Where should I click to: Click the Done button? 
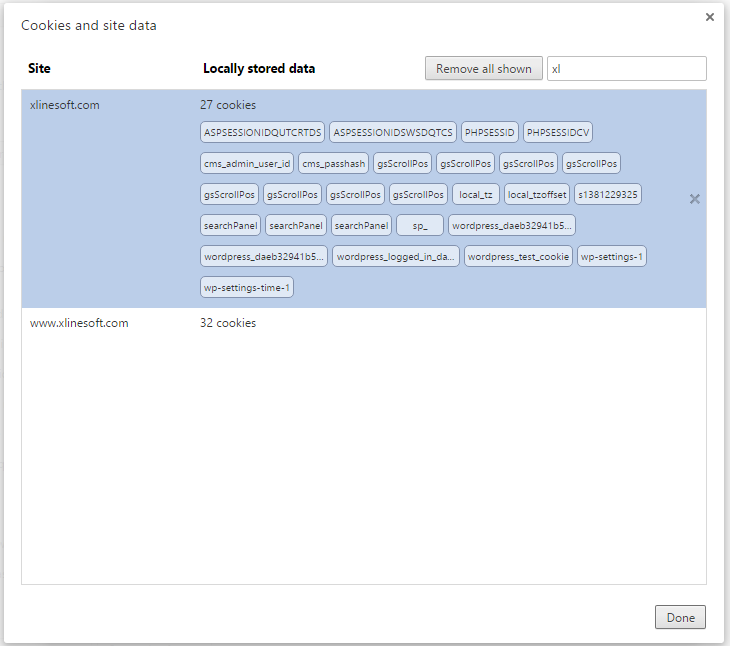tap(680, 617)
